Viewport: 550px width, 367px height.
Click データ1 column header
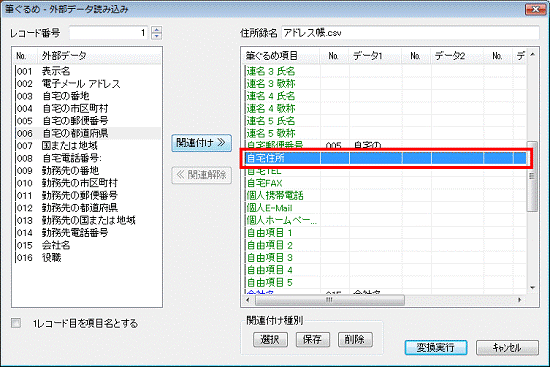(x=376, y=55)
